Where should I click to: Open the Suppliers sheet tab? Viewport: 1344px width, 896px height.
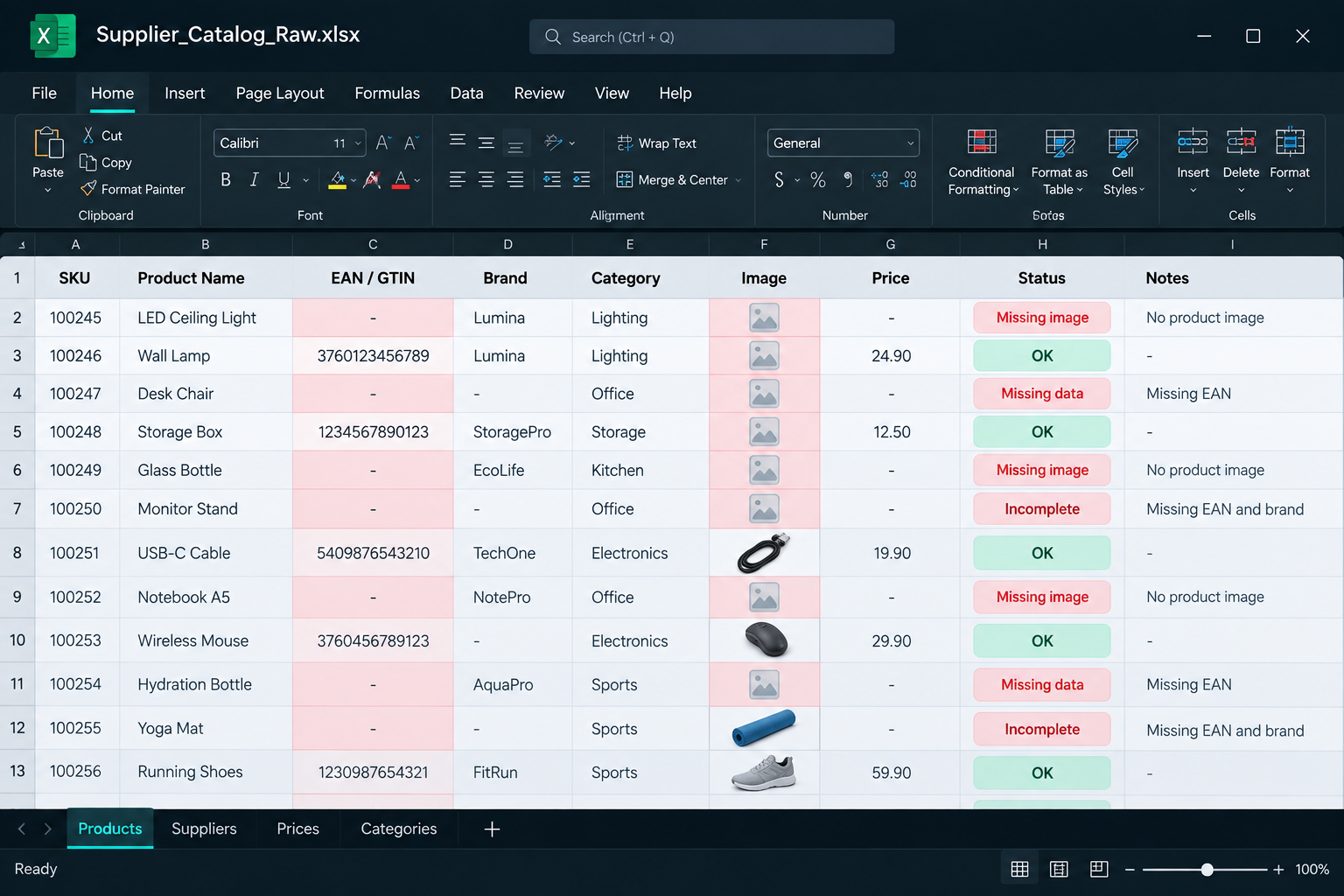coord(204,829)
